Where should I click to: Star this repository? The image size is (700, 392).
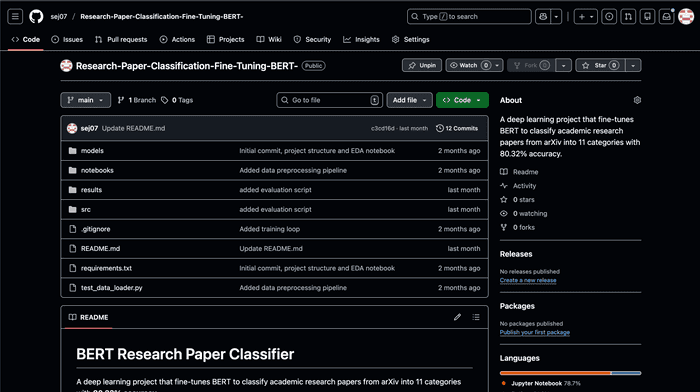point(600,65)
